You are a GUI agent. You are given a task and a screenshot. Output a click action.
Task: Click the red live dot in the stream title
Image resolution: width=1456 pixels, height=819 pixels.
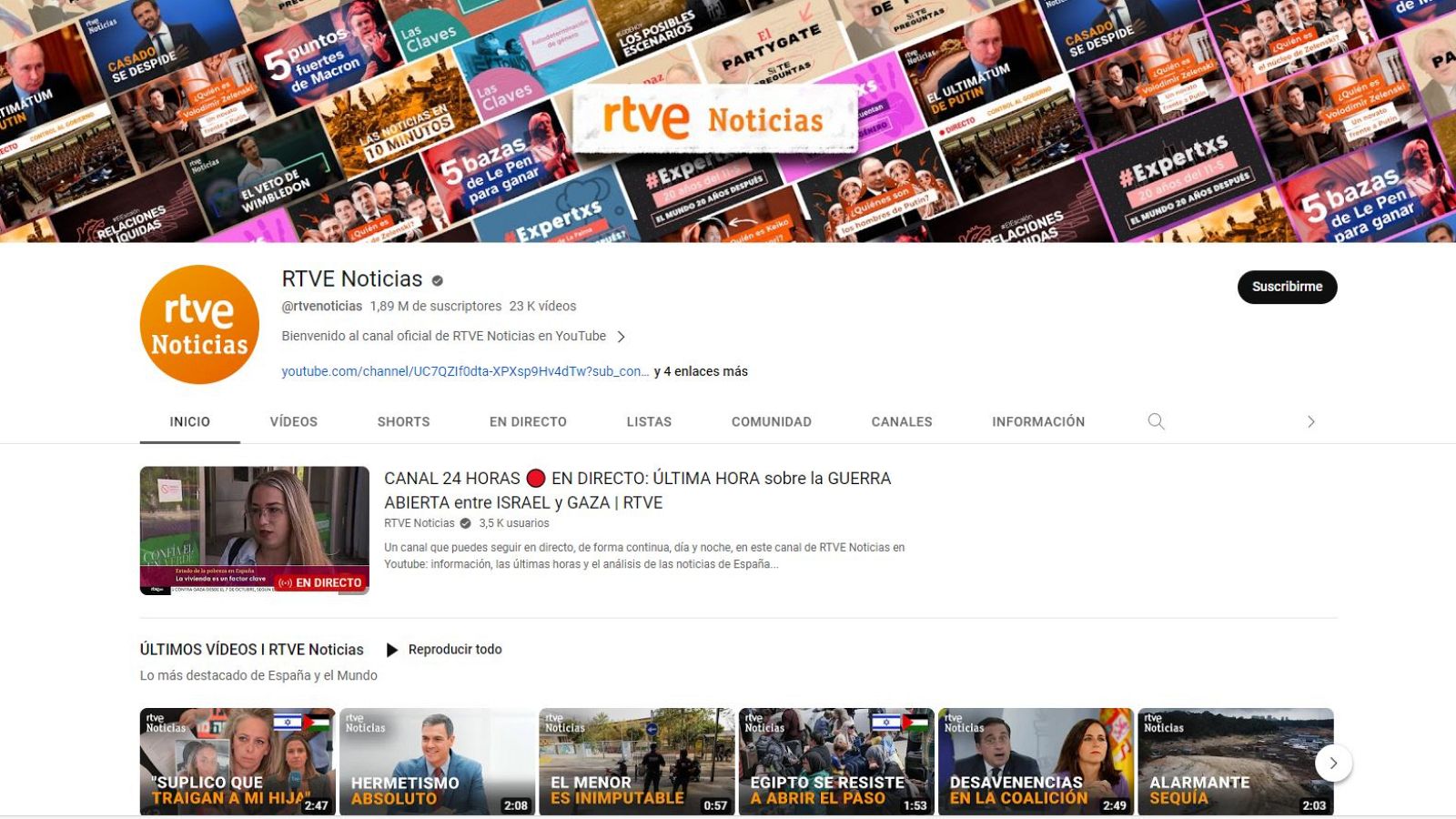(x=537, y=477)
